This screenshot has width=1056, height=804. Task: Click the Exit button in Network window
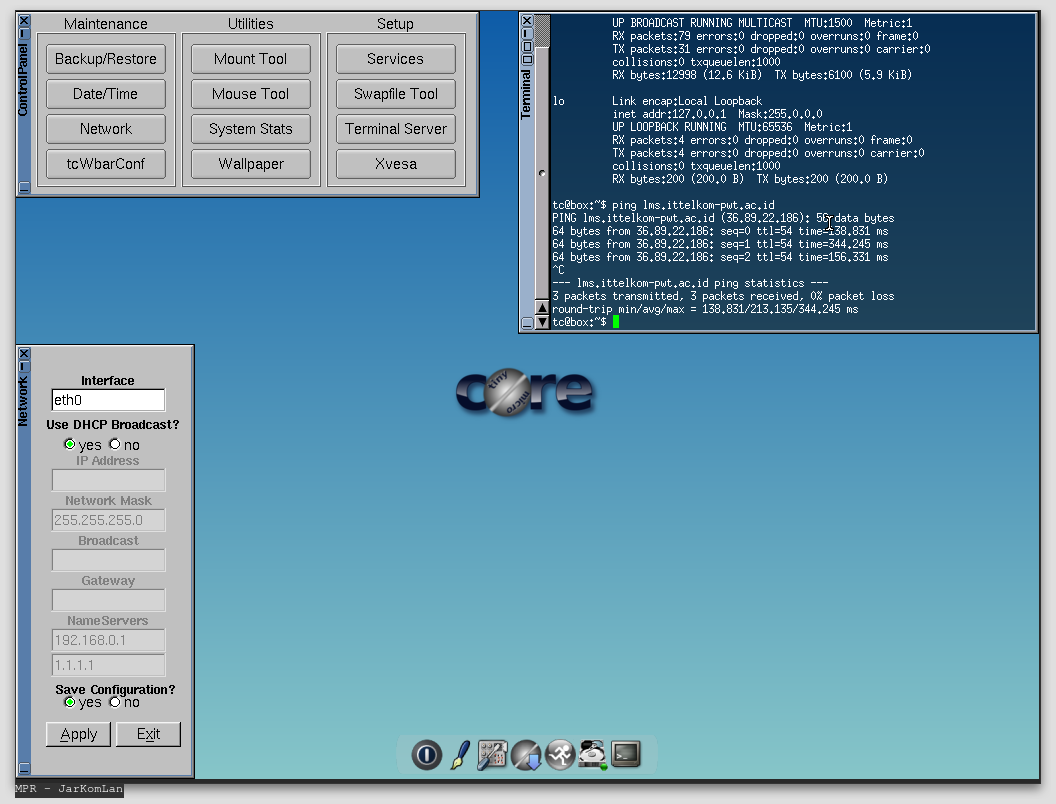click(x=148, y=734)
